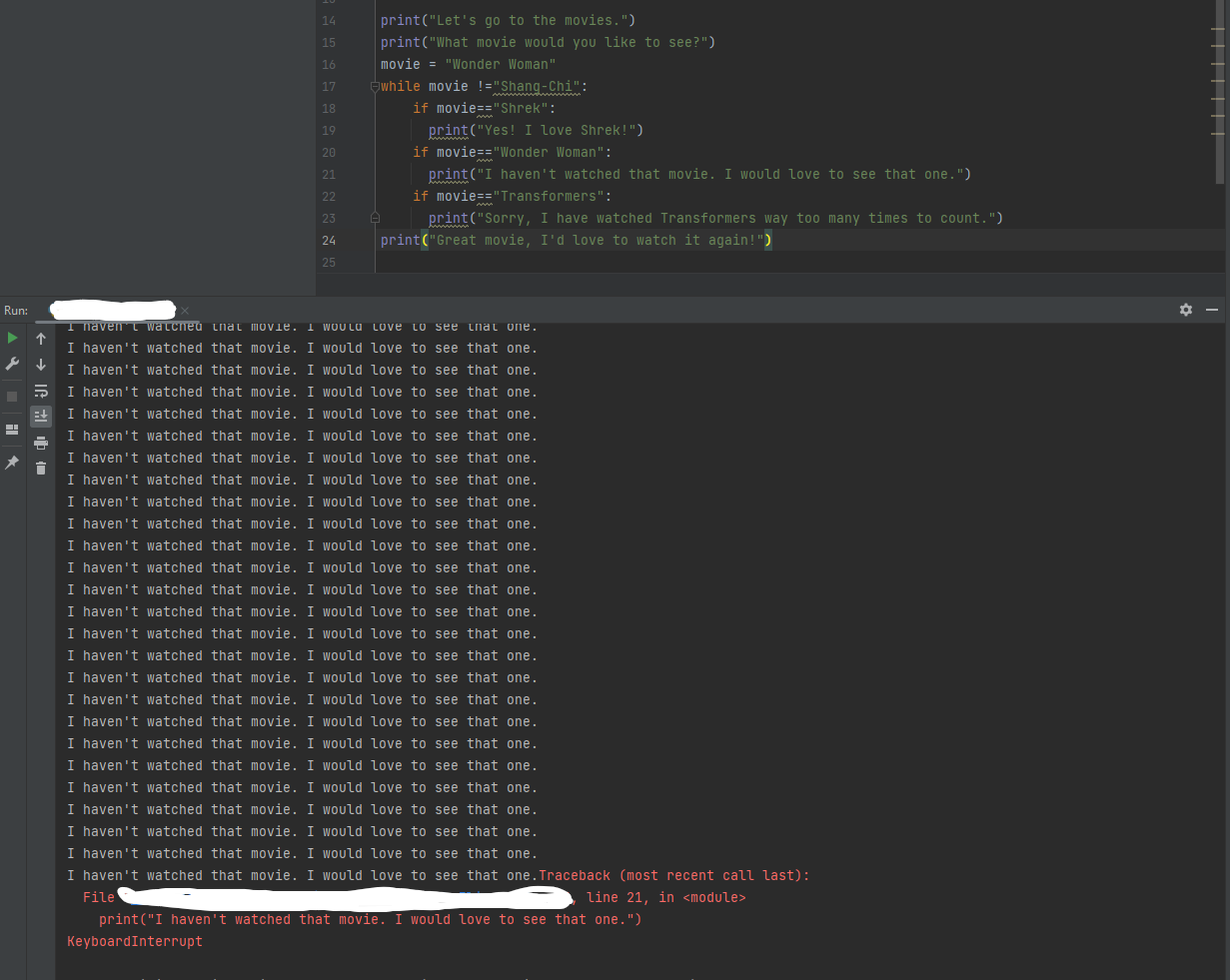Image resolution: width=1230 pixels, height=980 pixels.
Task: Hide the Run tool window with the minimize icon
Action: pos(1211,311)
